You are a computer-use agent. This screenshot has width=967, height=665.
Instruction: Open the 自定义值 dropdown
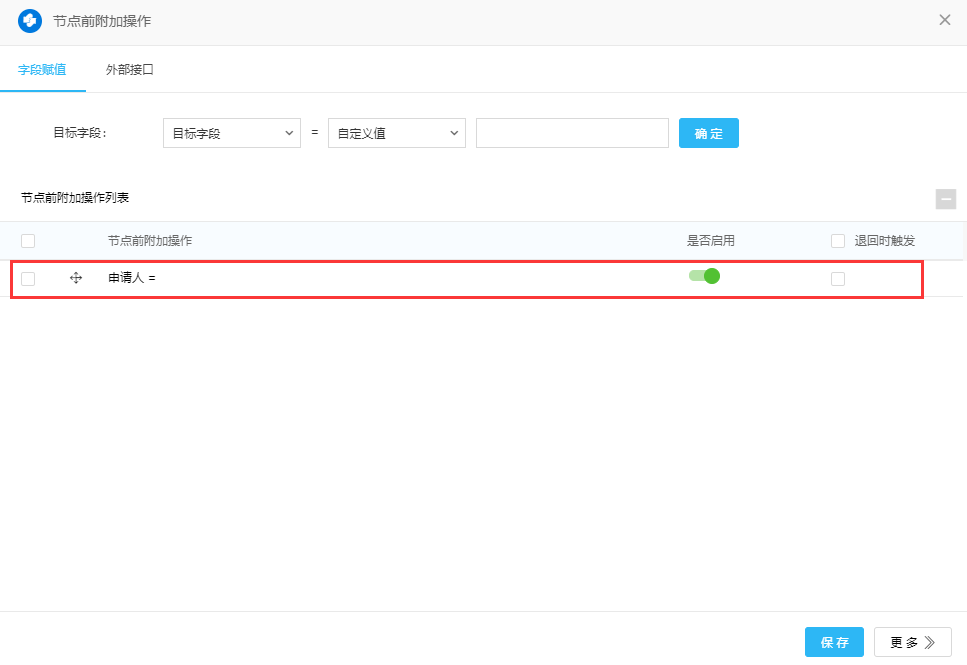(x=396, y=133)
